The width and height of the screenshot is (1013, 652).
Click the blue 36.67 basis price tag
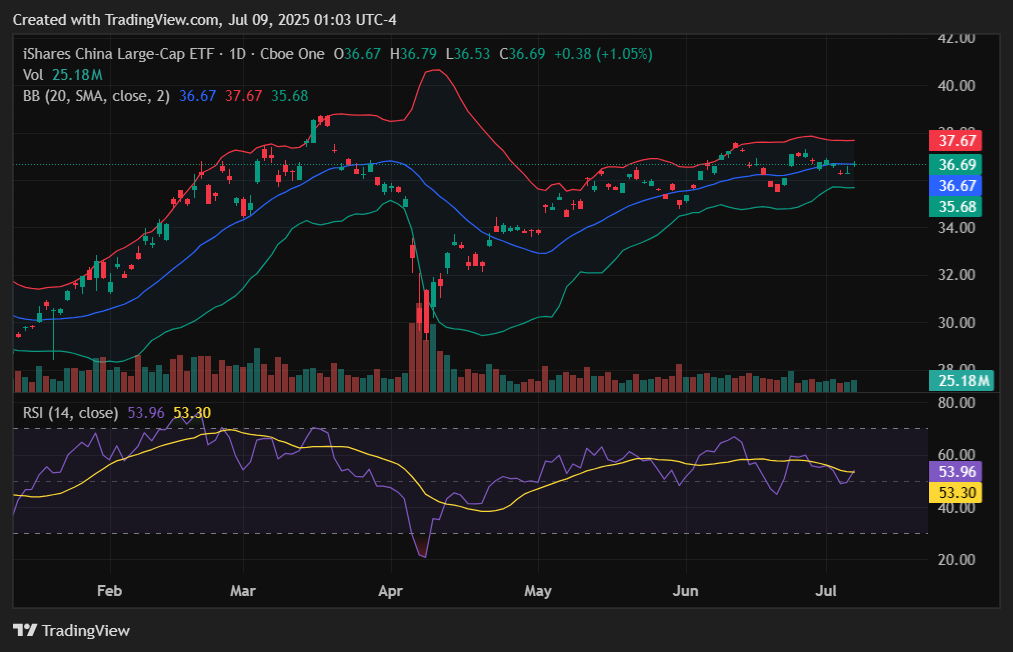coord(956,186)
